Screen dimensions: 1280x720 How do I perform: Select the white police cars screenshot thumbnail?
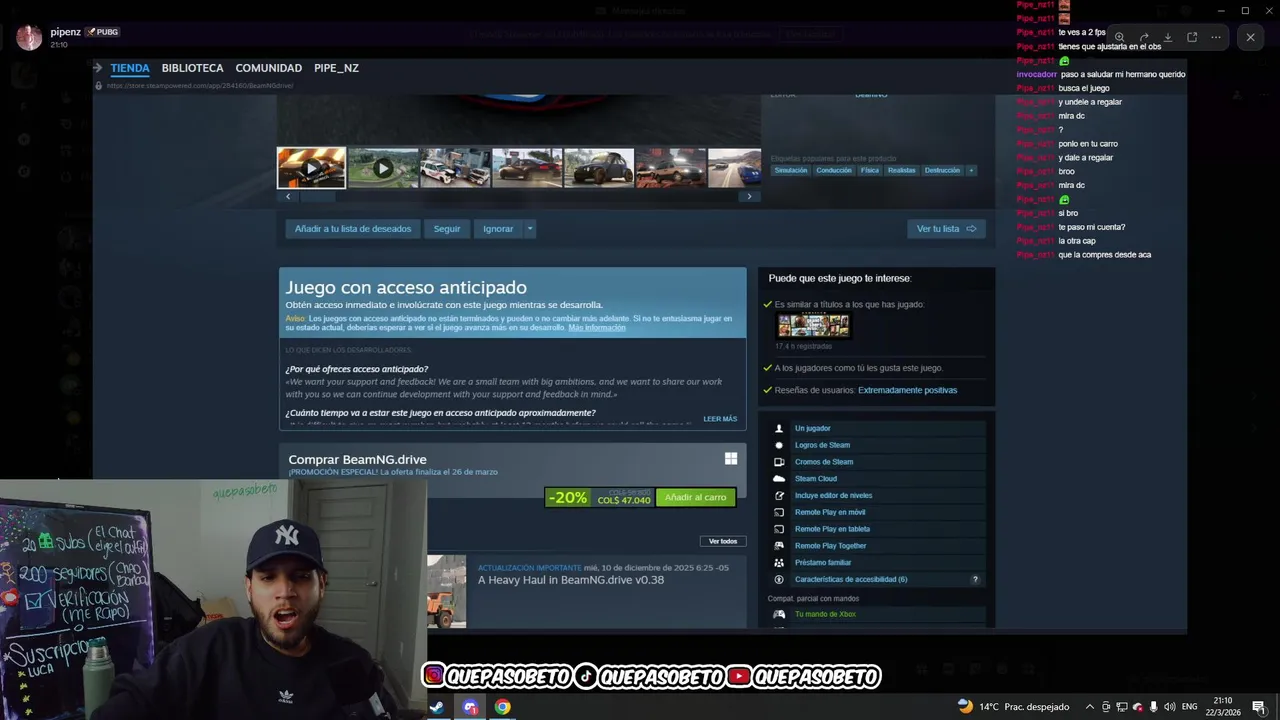pyautogui.click(x=455, y=168)
